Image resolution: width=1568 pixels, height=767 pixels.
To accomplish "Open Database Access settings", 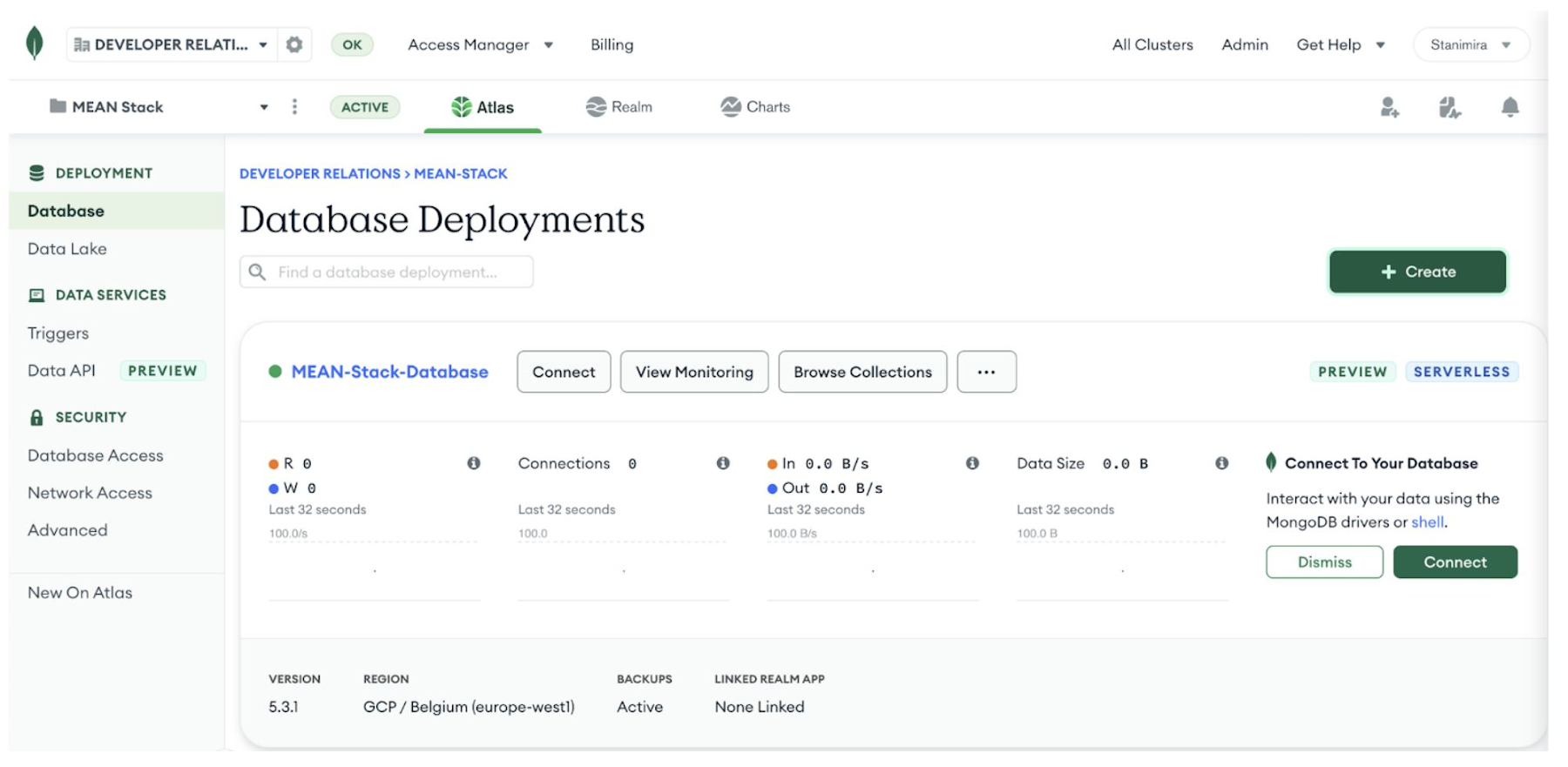I will pyautogui.click(x=96, y=455).
